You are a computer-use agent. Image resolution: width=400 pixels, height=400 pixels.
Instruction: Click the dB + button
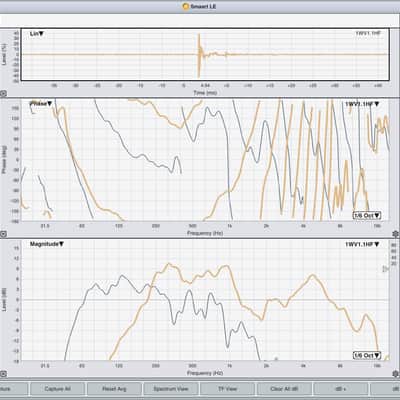tap(341, 389)
